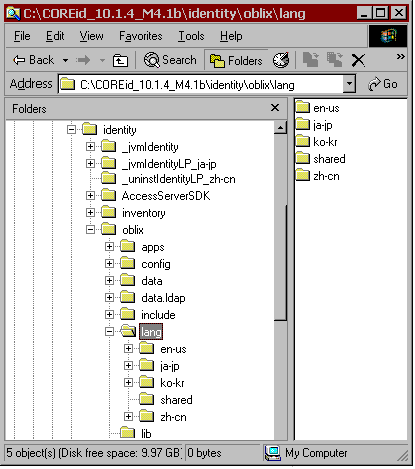Select ja-jp folder icon in file list
415x469 pixels.
click(x=303, y=124)
